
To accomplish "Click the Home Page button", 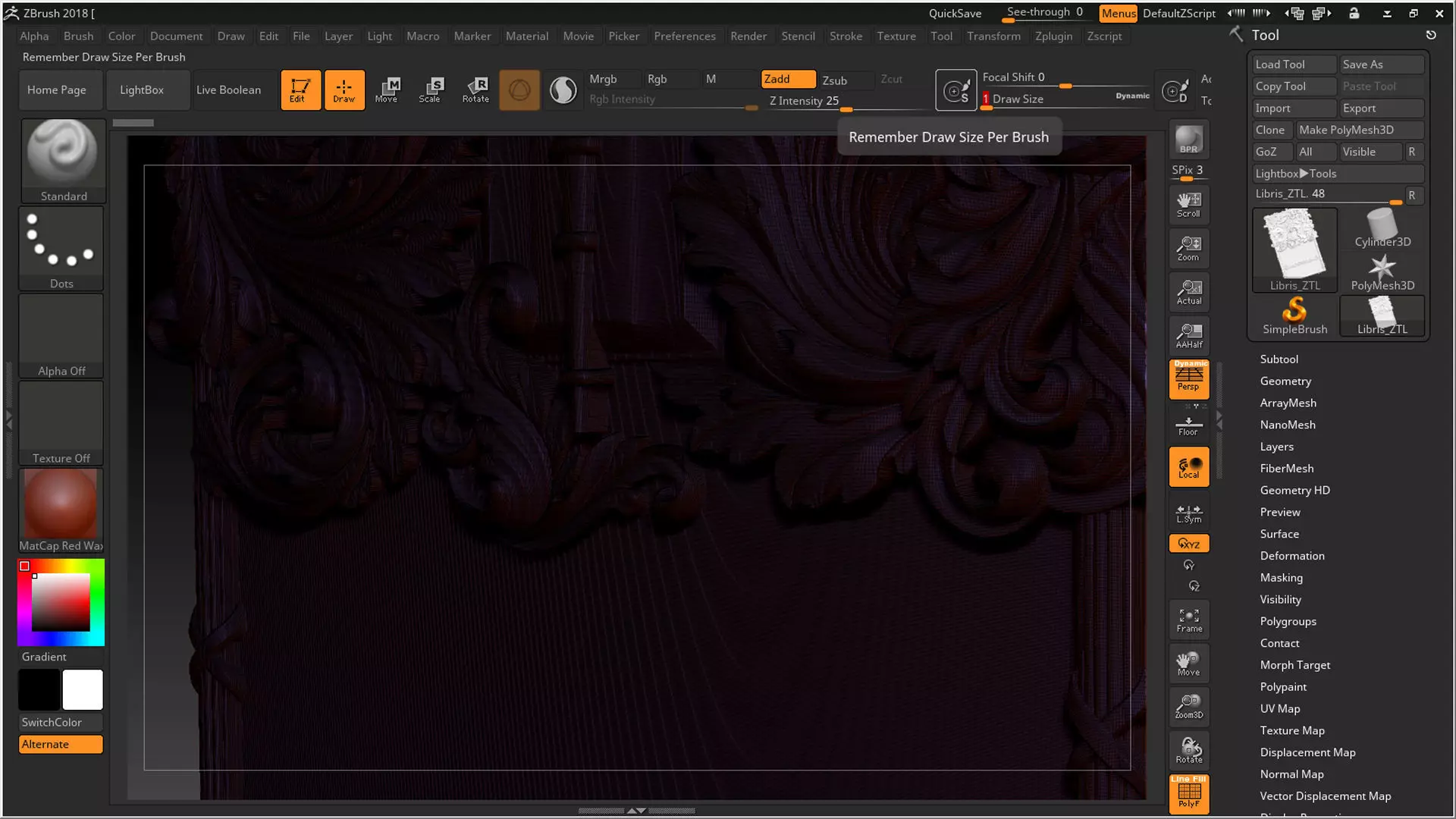I will pyautogui.click(x=61, y=89).
